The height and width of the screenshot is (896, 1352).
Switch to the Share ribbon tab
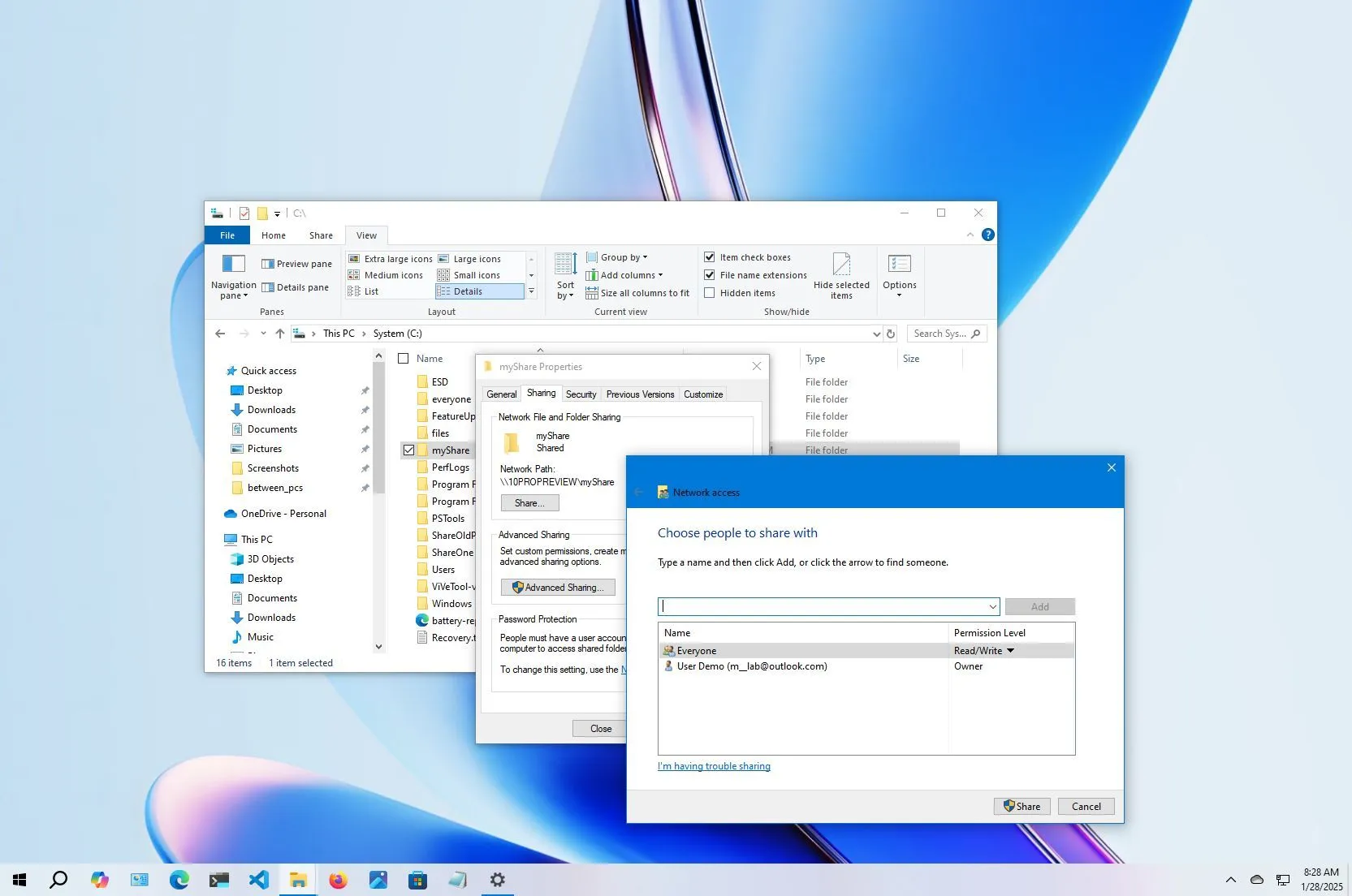[x=321, y=235]
